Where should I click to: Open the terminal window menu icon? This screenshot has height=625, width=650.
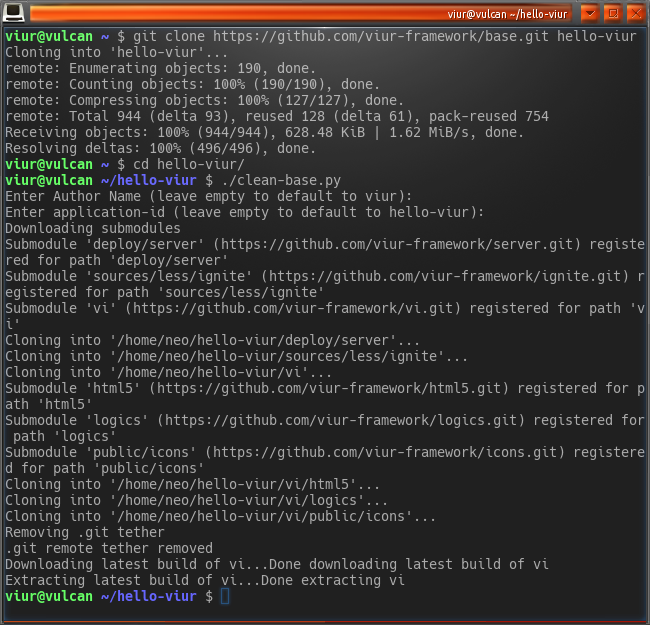(x=13, y=12)
